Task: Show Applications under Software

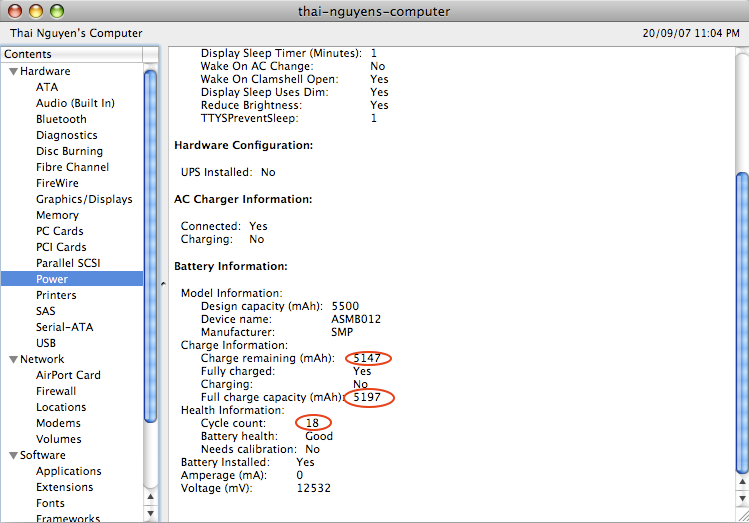Action: click(x=68, y=471)
